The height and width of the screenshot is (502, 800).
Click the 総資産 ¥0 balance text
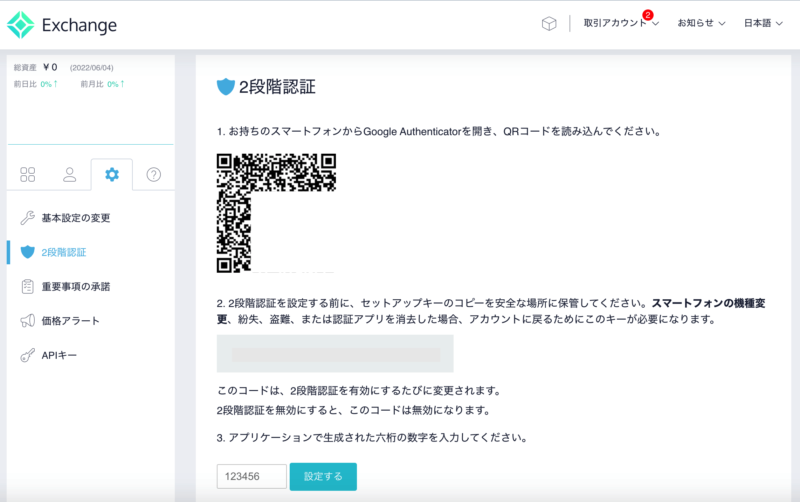35,67
